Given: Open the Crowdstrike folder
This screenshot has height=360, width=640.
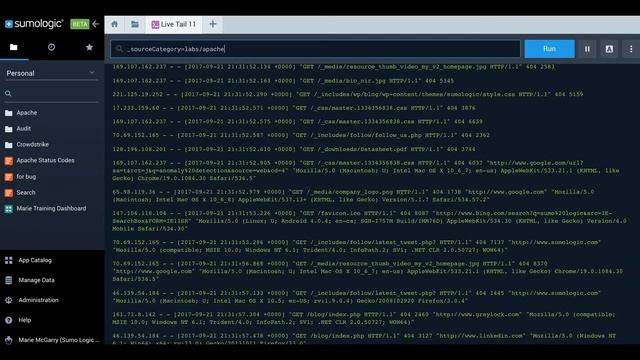Looking at the screenshot, I should coord(33,144).
